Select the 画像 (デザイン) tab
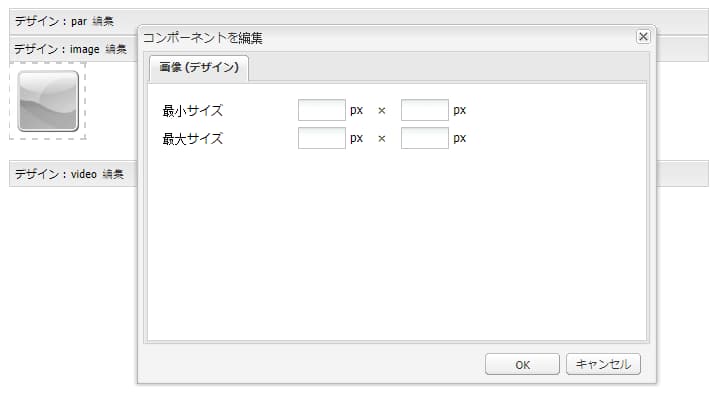717x393 pixels. click(x=199, y=68)
